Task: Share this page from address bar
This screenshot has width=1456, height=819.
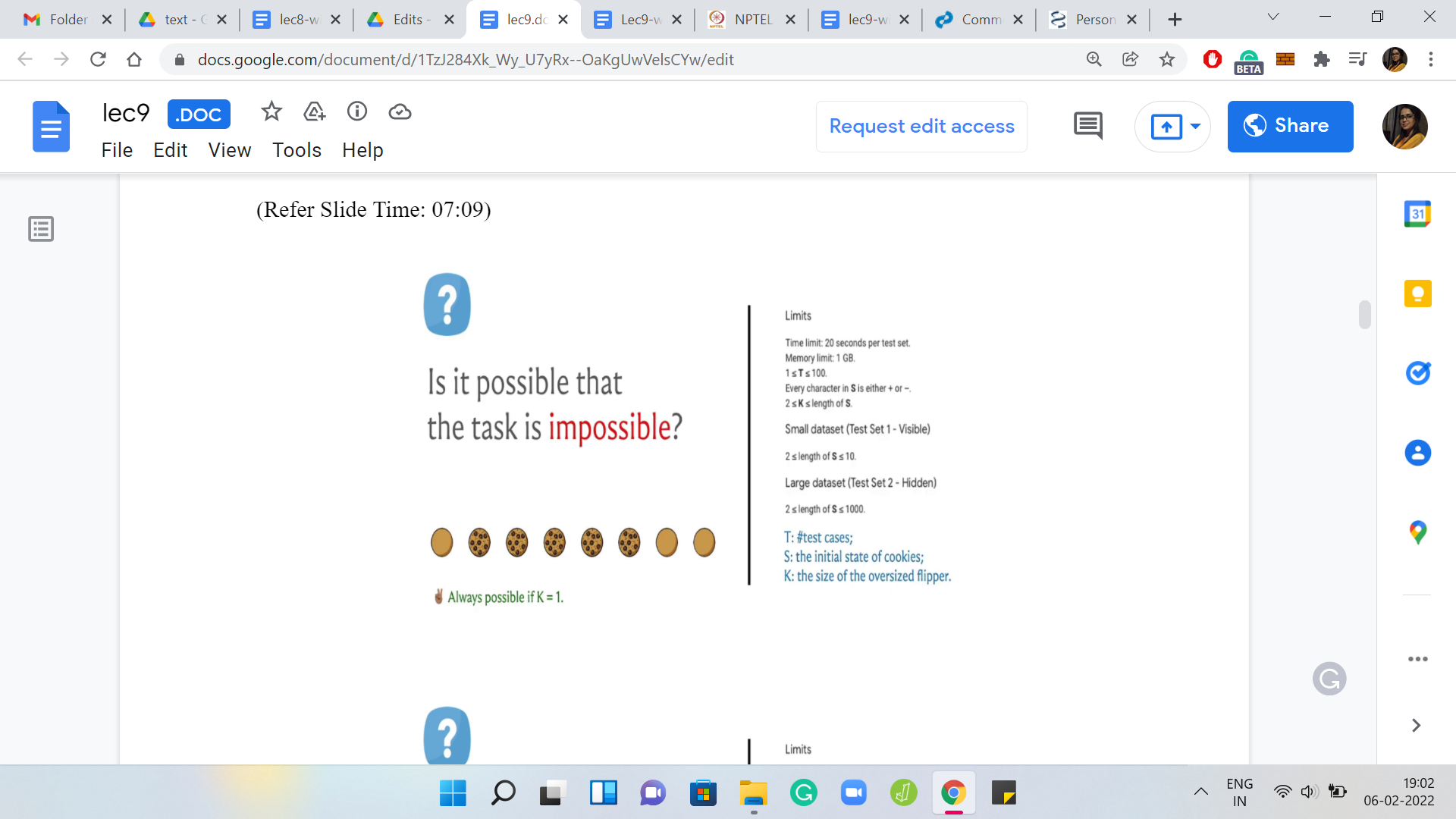Action: tap(1130, 59)
